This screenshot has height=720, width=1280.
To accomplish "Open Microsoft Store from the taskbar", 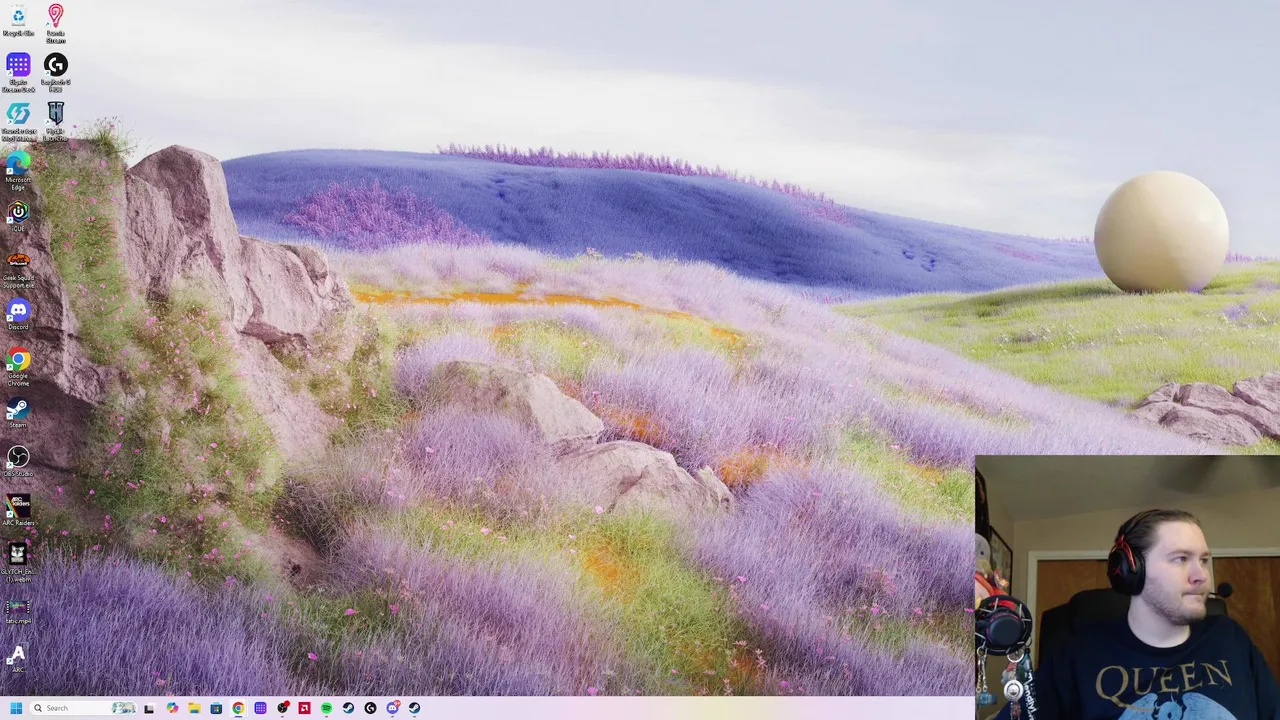I will coord(216,708).
